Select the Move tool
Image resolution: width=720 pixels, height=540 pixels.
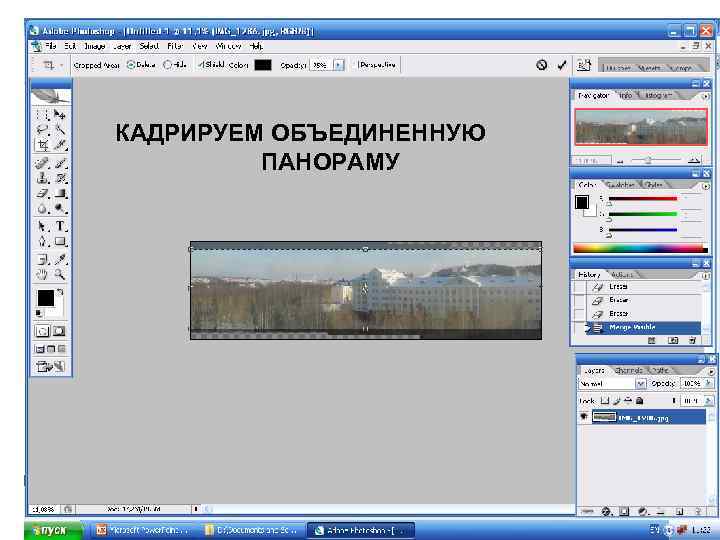(x=60, y=115)
